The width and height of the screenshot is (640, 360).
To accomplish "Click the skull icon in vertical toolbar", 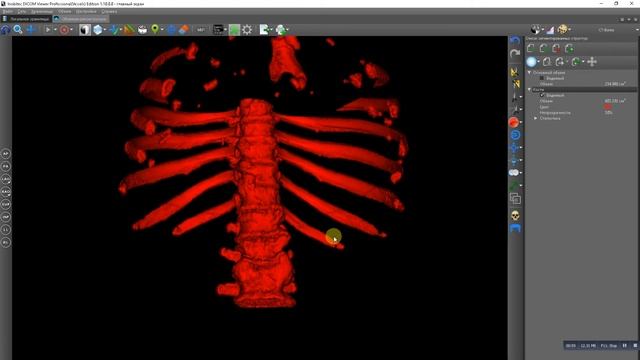I will [x=515, y=215].
